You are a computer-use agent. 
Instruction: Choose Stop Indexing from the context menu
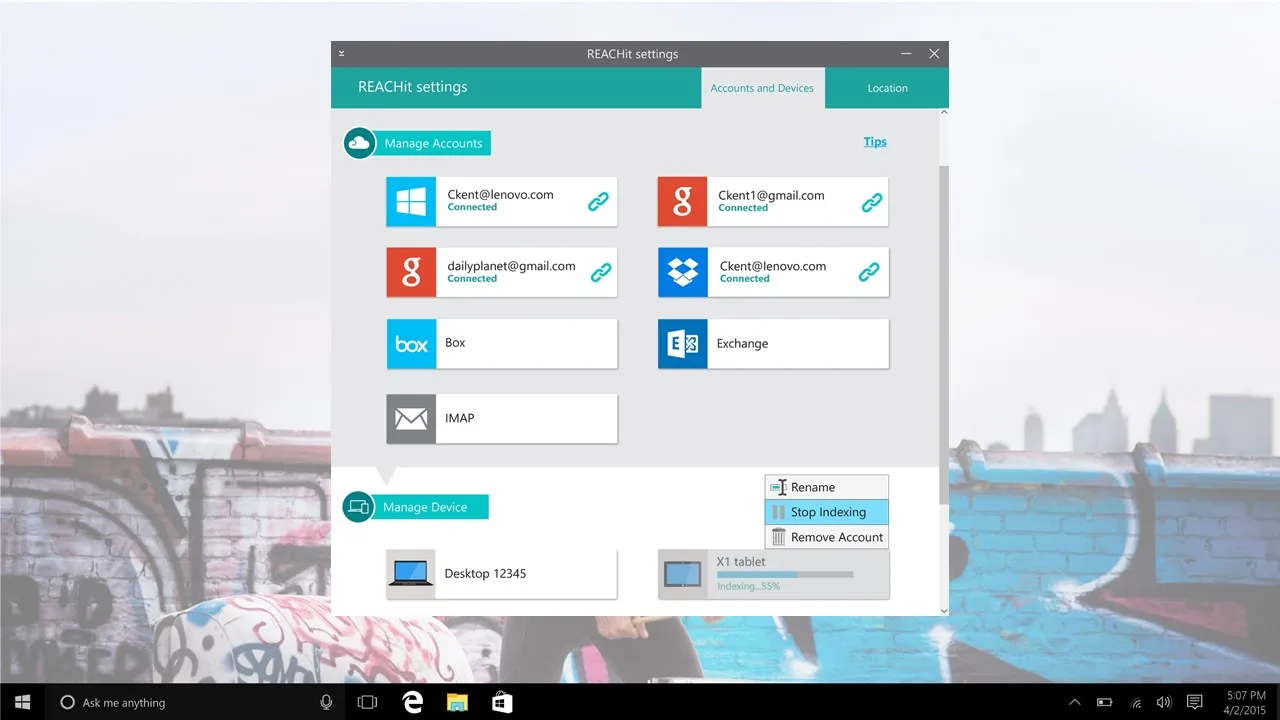(827, 512)
